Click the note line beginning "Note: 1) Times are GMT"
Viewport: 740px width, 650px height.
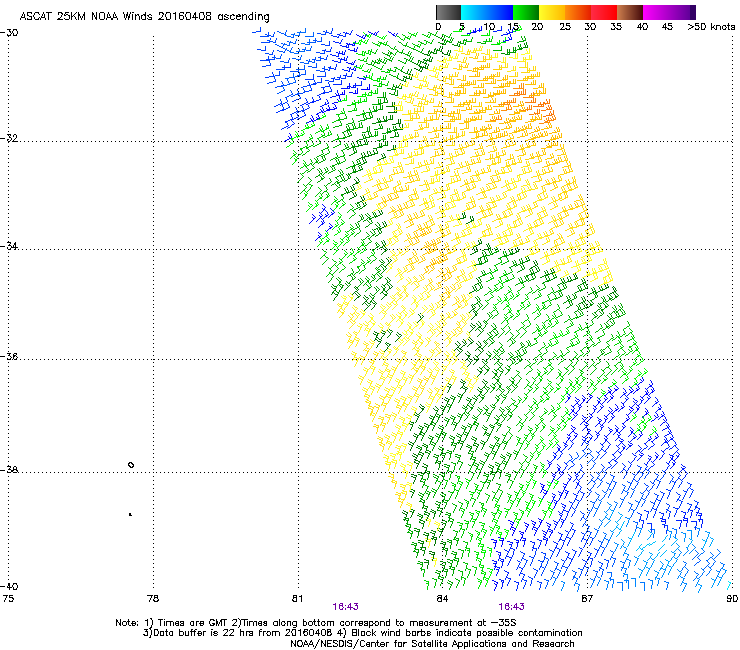(x=316, y=623)
